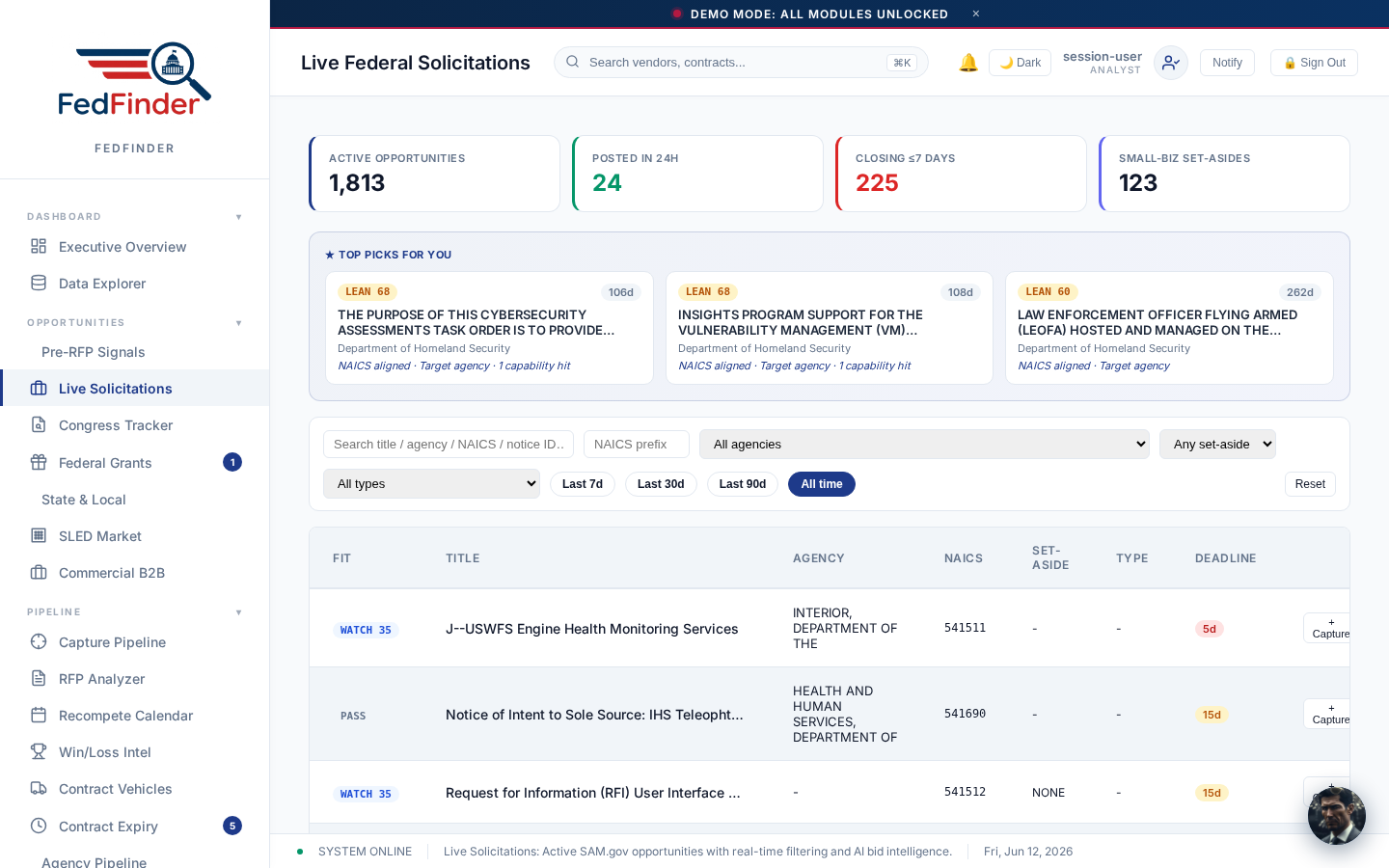Click the SLED Market building icon

(x=39, y=535)
